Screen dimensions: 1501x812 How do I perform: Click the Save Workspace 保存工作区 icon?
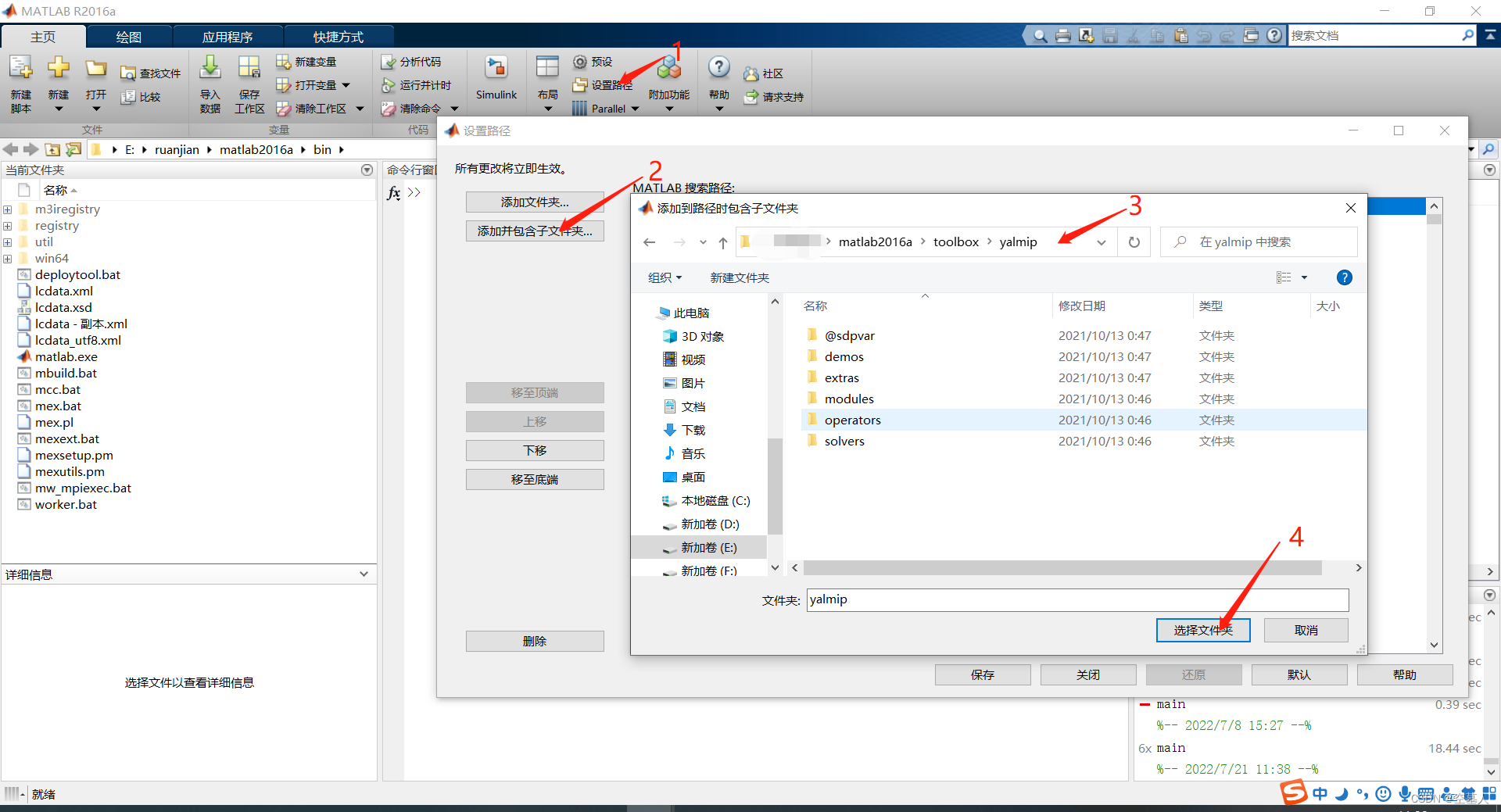pyautogui.click(x=249, y=68)
